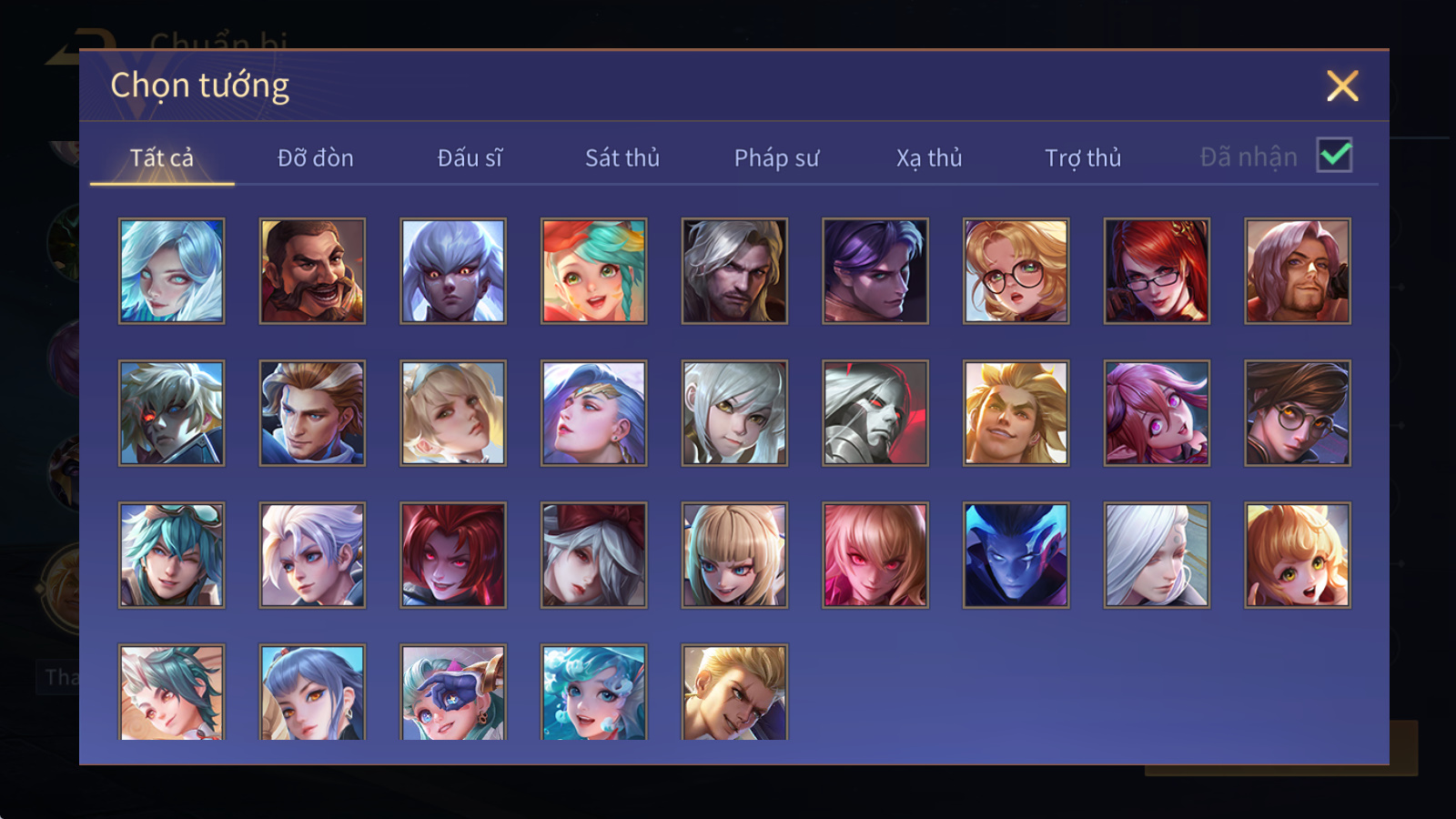Choose the icy blue-haired woman hero
The height and width of the screenshot is (819, 1456).
point(171,271)
